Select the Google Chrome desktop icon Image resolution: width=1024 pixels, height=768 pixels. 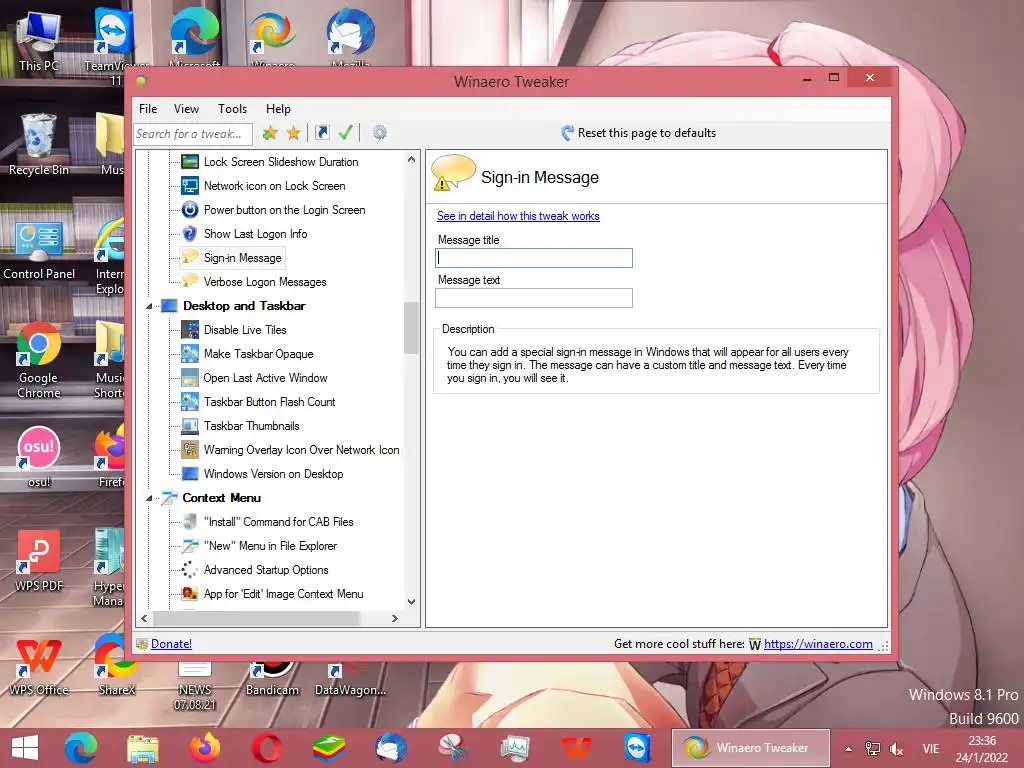[x=39, y=360]
